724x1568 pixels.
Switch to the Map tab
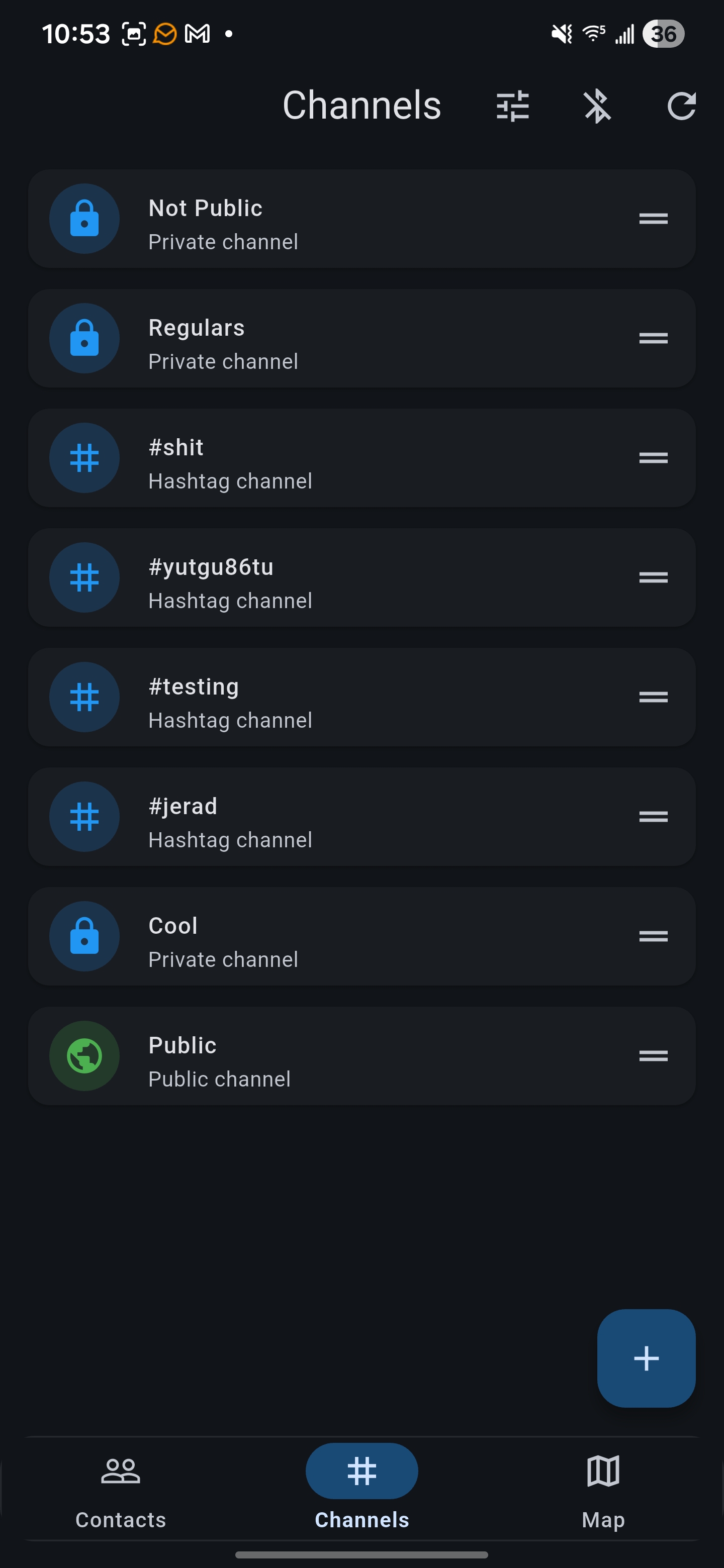click(x=603, y=1490)
